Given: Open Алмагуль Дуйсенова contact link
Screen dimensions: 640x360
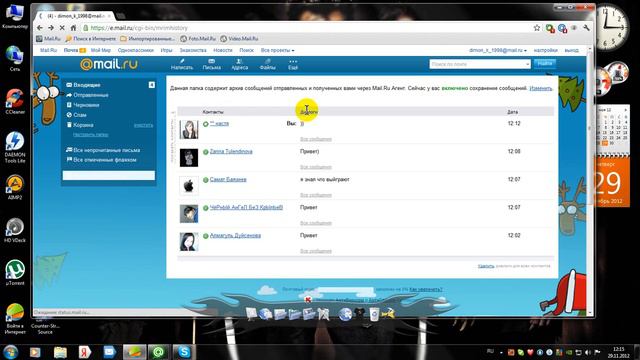Looking at the screenshot, I should (235, 236).
